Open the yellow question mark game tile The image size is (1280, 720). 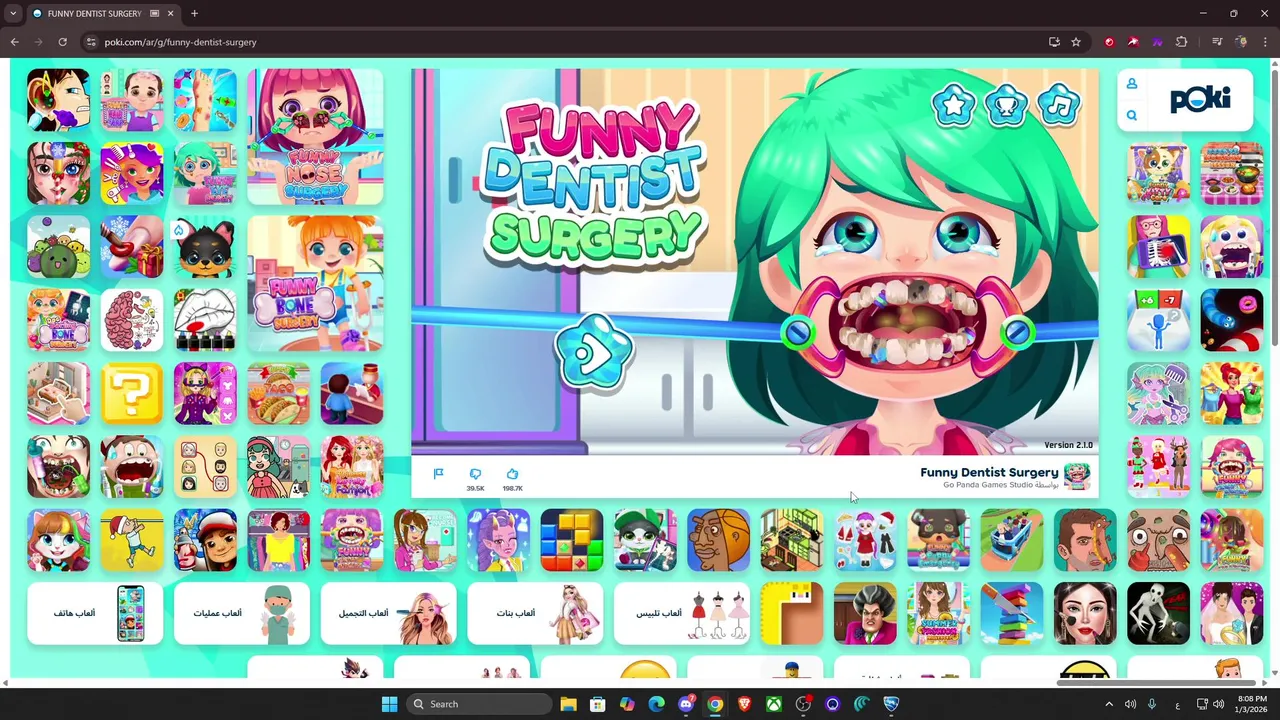pyautogui.click(x=131, y=393)
